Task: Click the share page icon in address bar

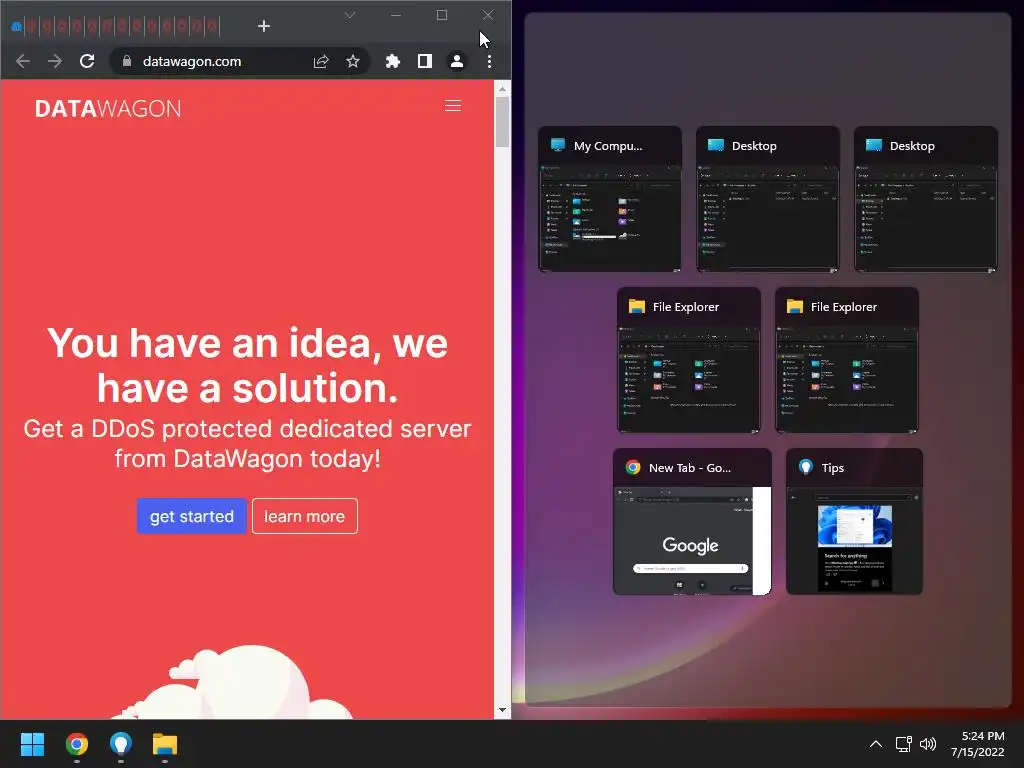Action: pyautogui.click(x=321, y=61)
